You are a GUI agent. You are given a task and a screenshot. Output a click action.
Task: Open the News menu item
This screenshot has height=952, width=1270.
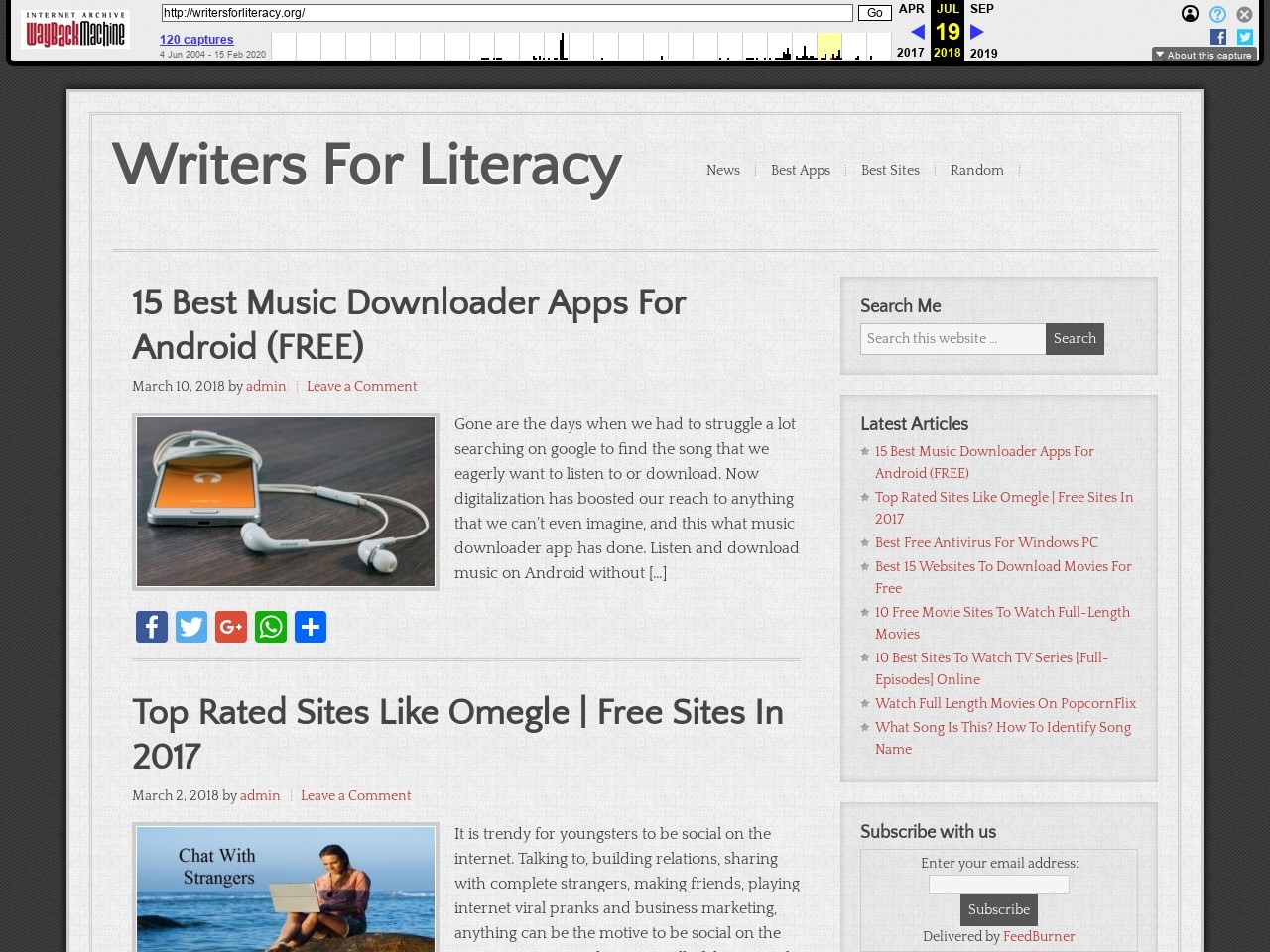point(722,170)
